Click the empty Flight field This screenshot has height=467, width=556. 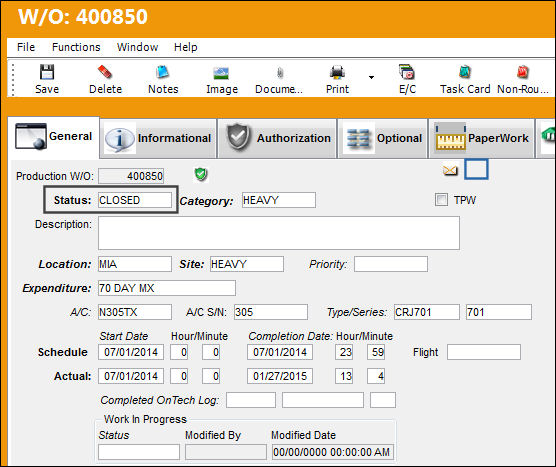pyautogui.click(x=484, y=352)
